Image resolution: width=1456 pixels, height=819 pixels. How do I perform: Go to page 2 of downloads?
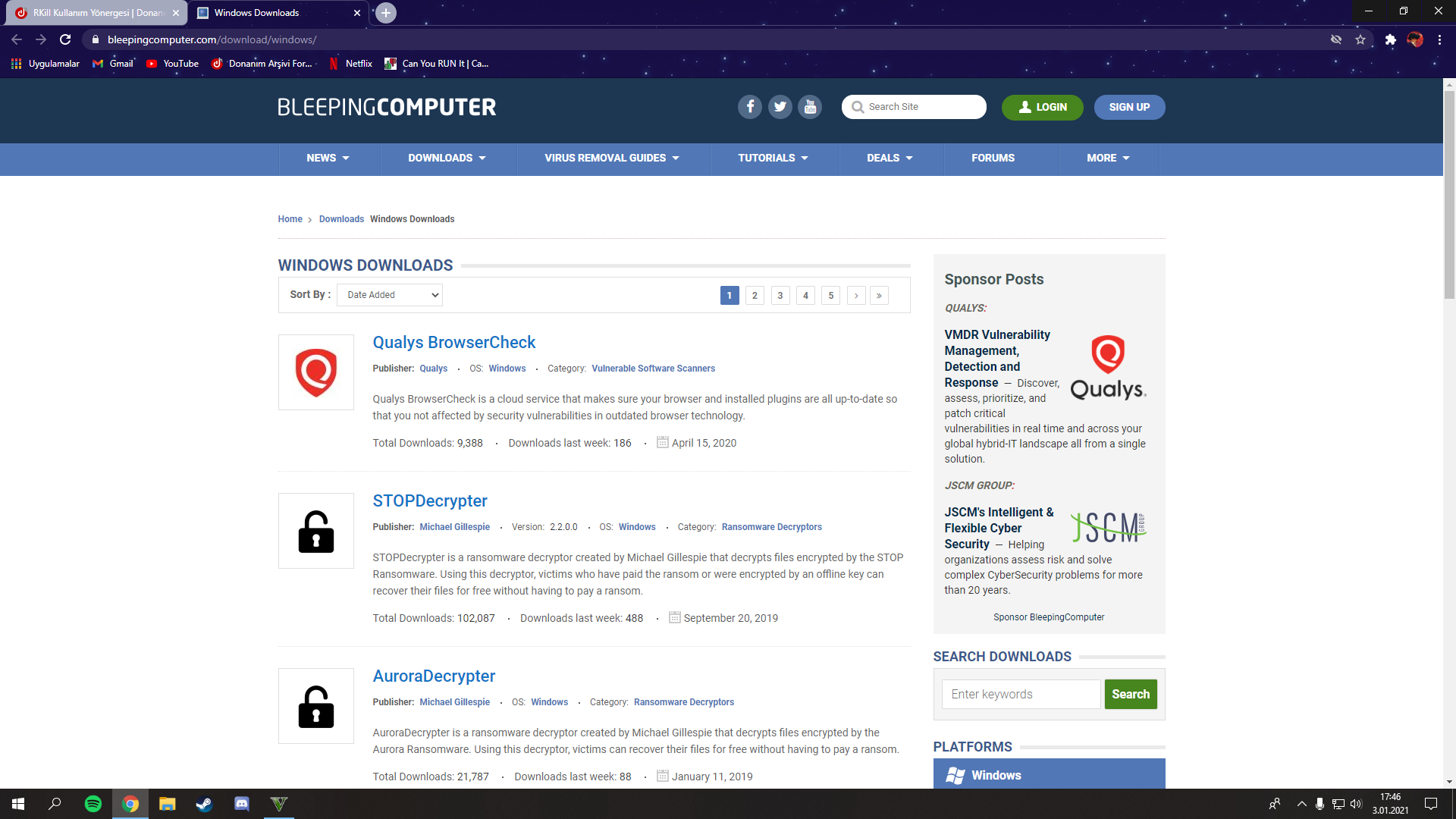tap(755, 296)
